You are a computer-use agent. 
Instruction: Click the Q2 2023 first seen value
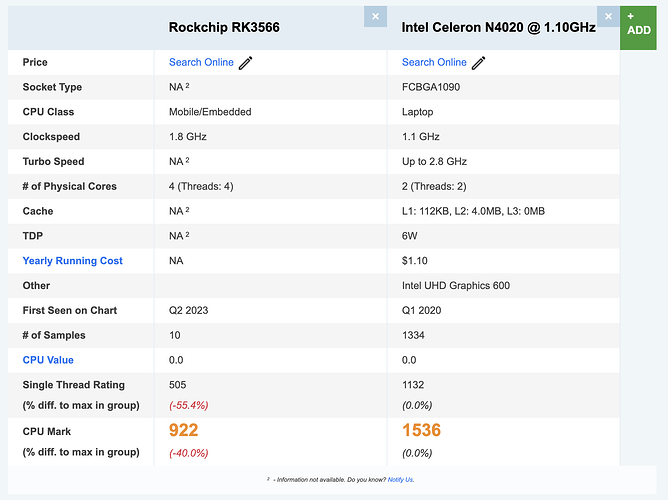point(188,310)
